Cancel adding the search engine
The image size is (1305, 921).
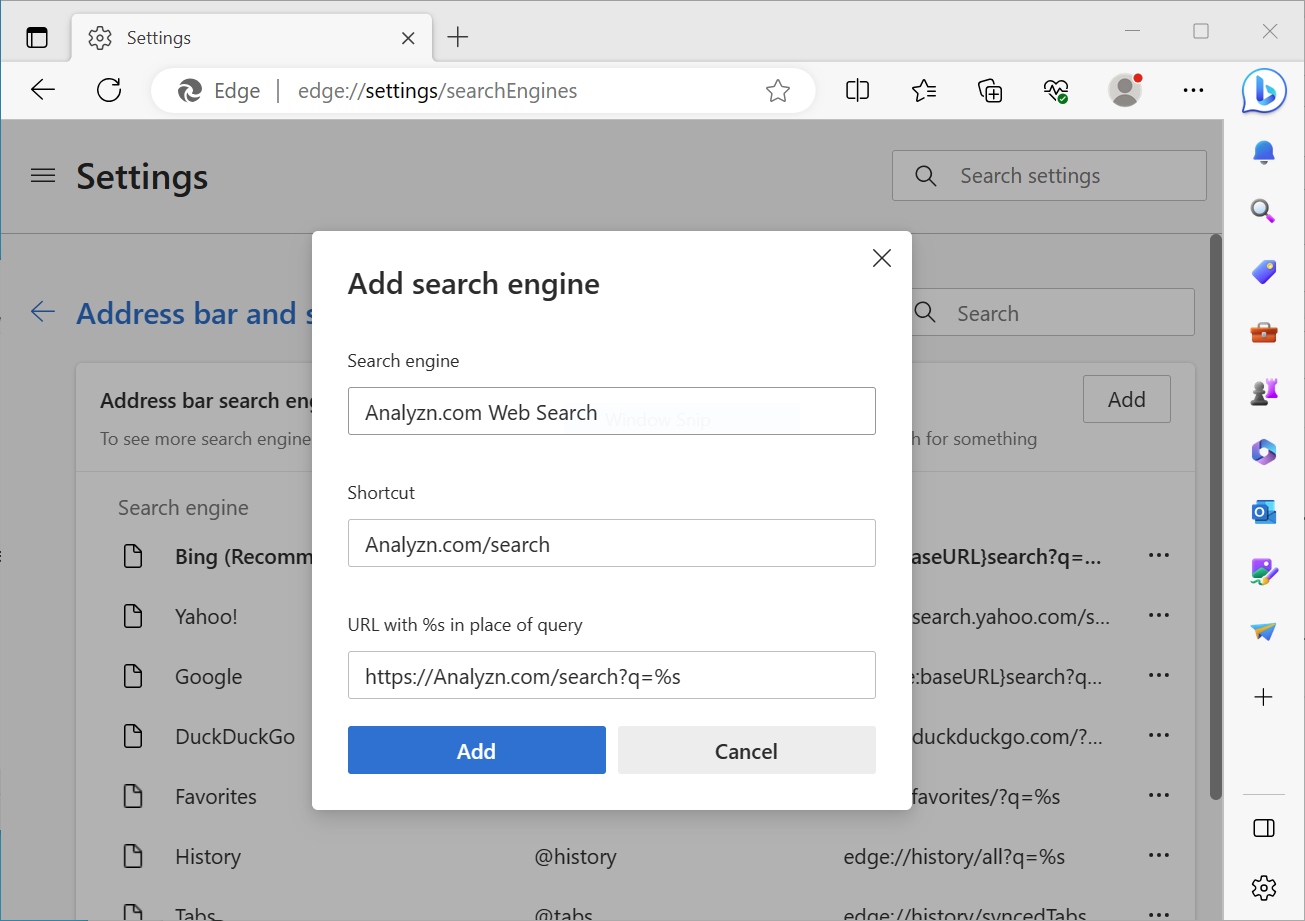click(747, 750)
